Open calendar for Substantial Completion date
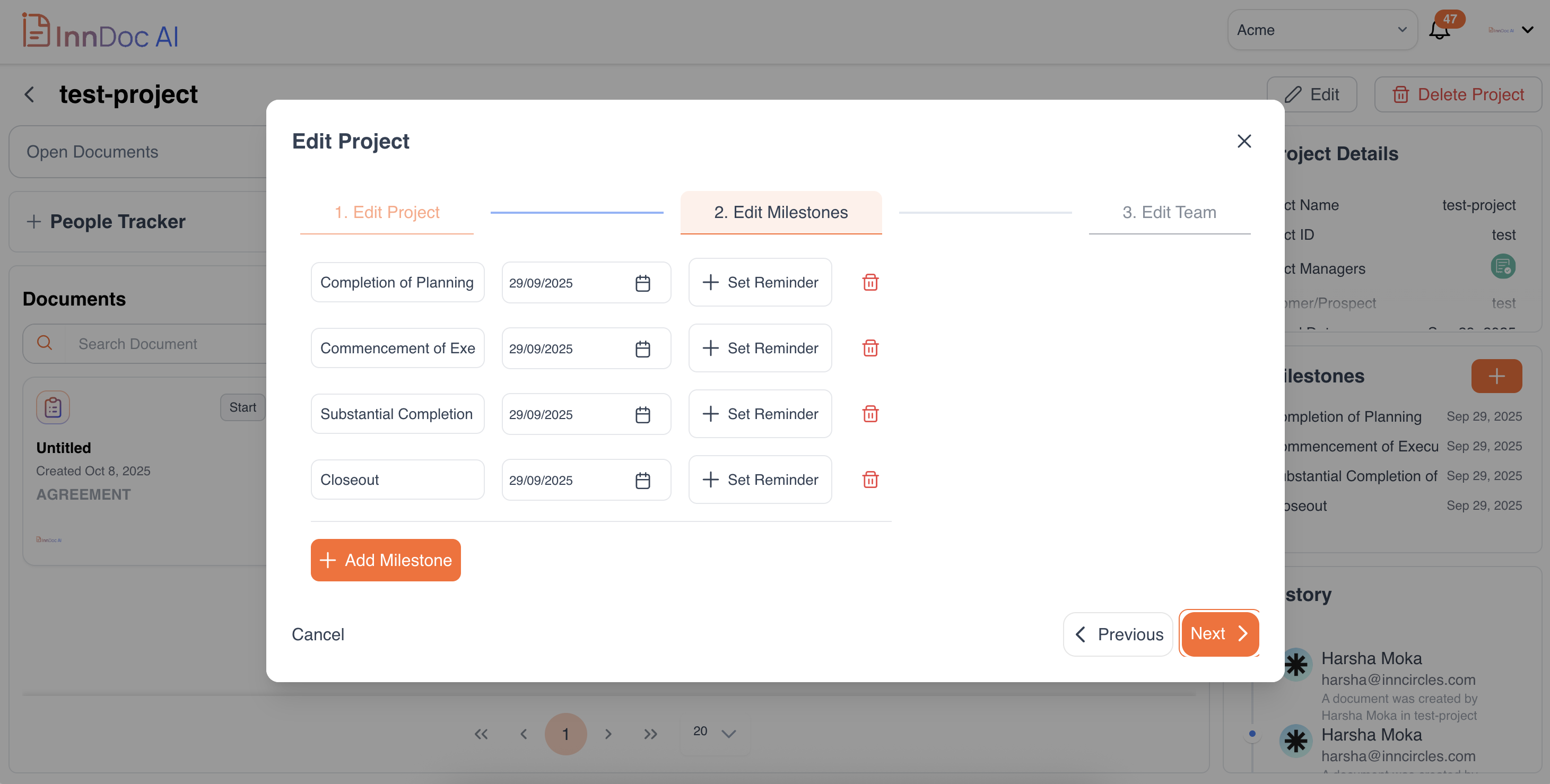This screenshot has width=1550, height=784. point(642,415)
